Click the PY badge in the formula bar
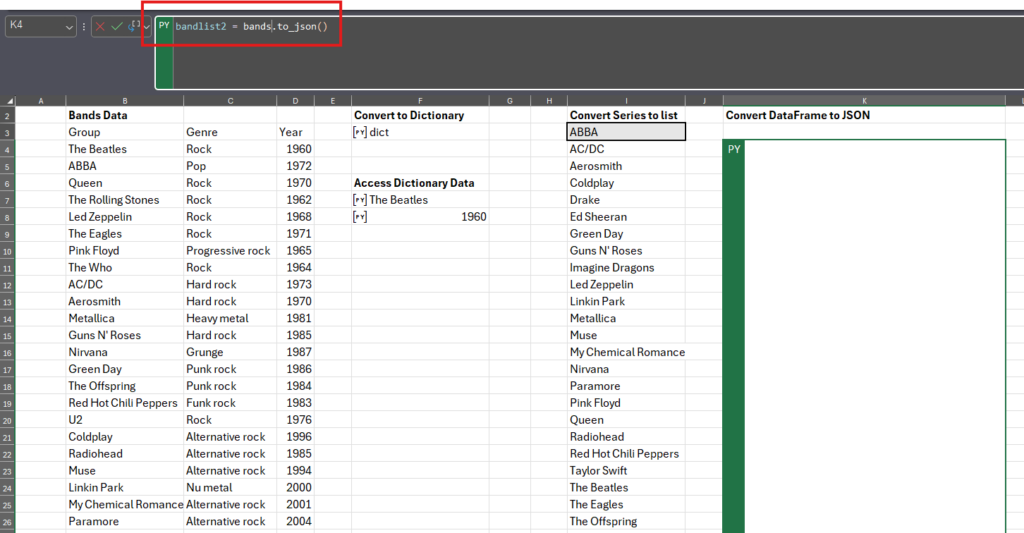The image size is (1024, 533). (x=164, y=25)
